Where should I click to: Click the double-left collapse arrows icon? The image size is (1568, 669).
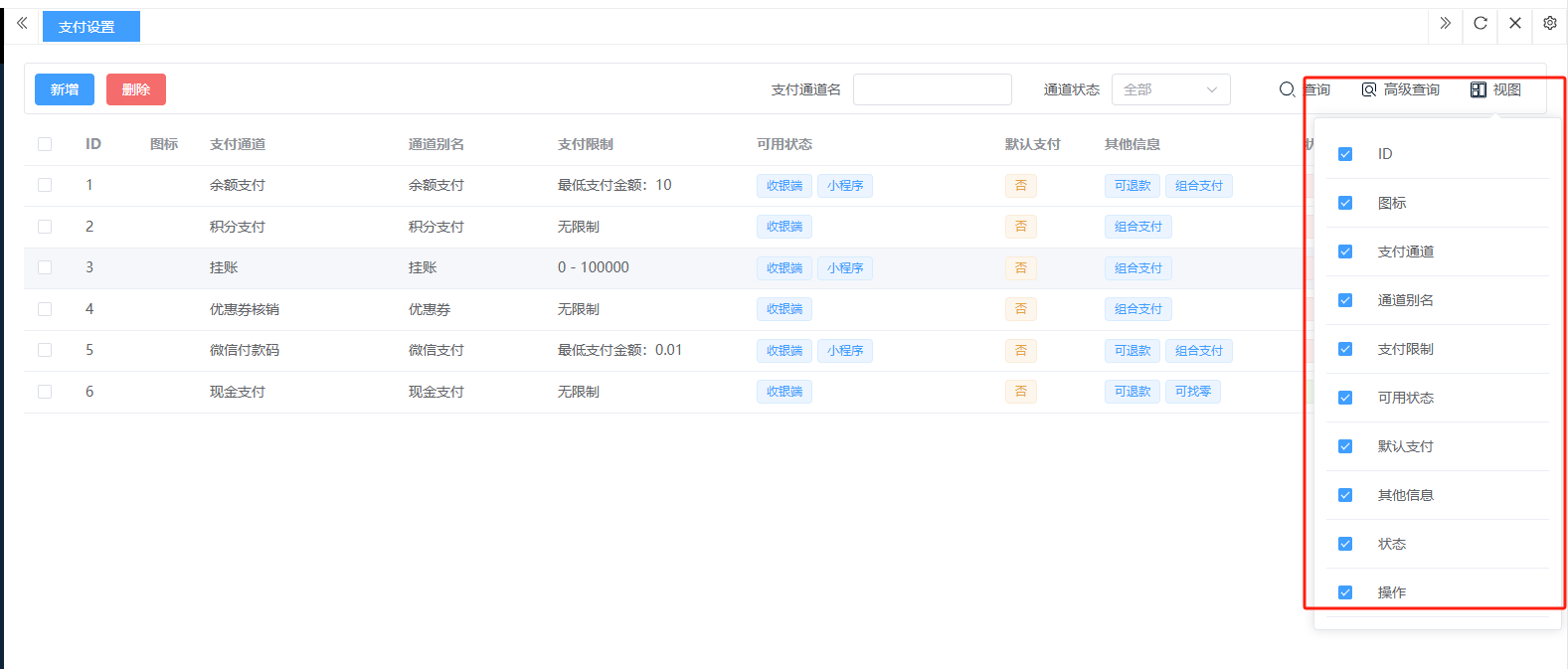22,23
